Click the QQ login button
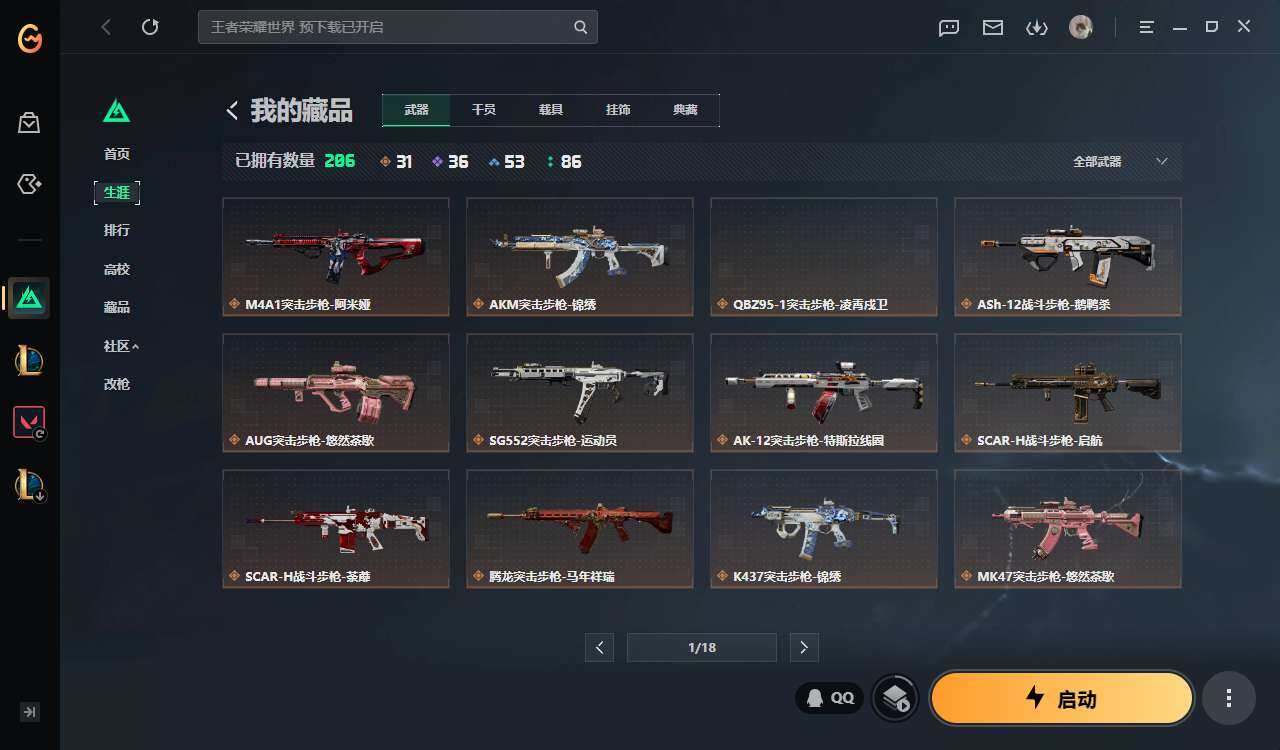This screenshot has width=1280, height=750. (830, 698)
